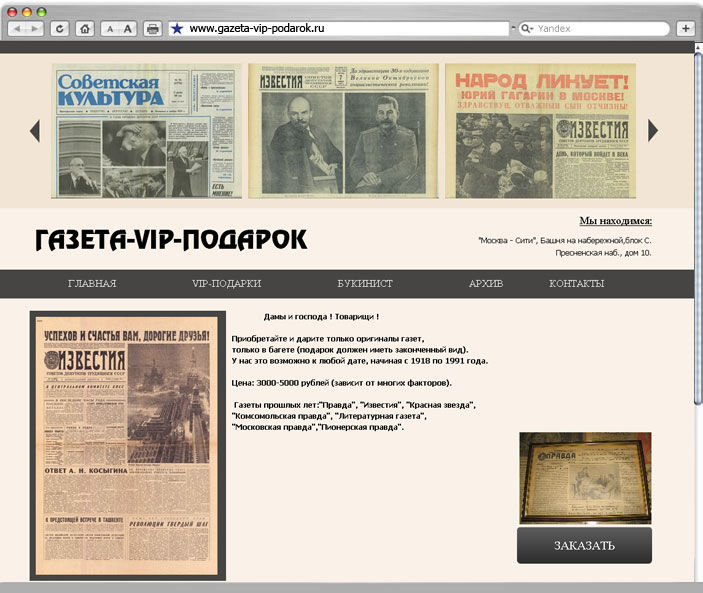
Task: Click the browser forward arrow button
Action: [x=35, y=29]
